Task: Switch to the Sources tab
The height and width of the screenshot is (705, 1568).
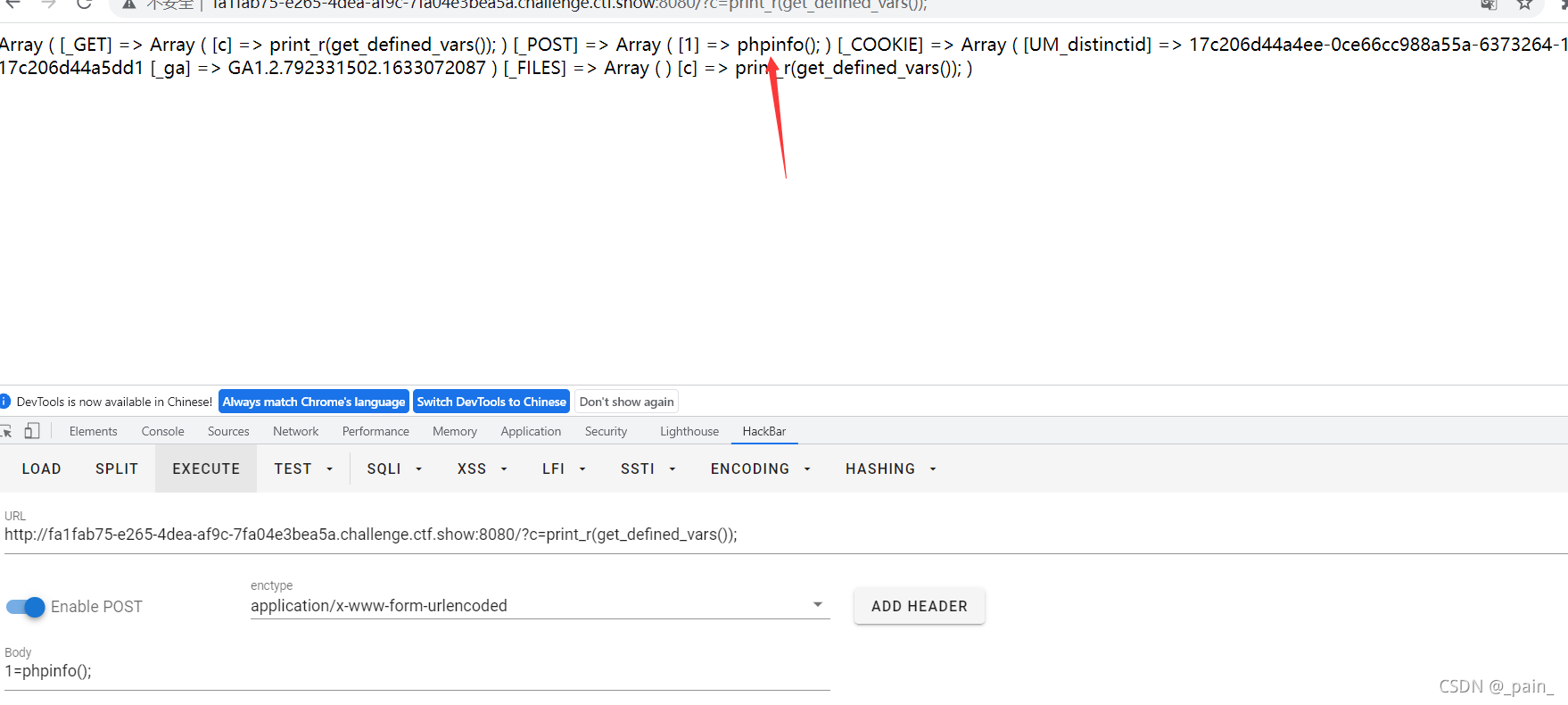Action: tap(228, 431)
